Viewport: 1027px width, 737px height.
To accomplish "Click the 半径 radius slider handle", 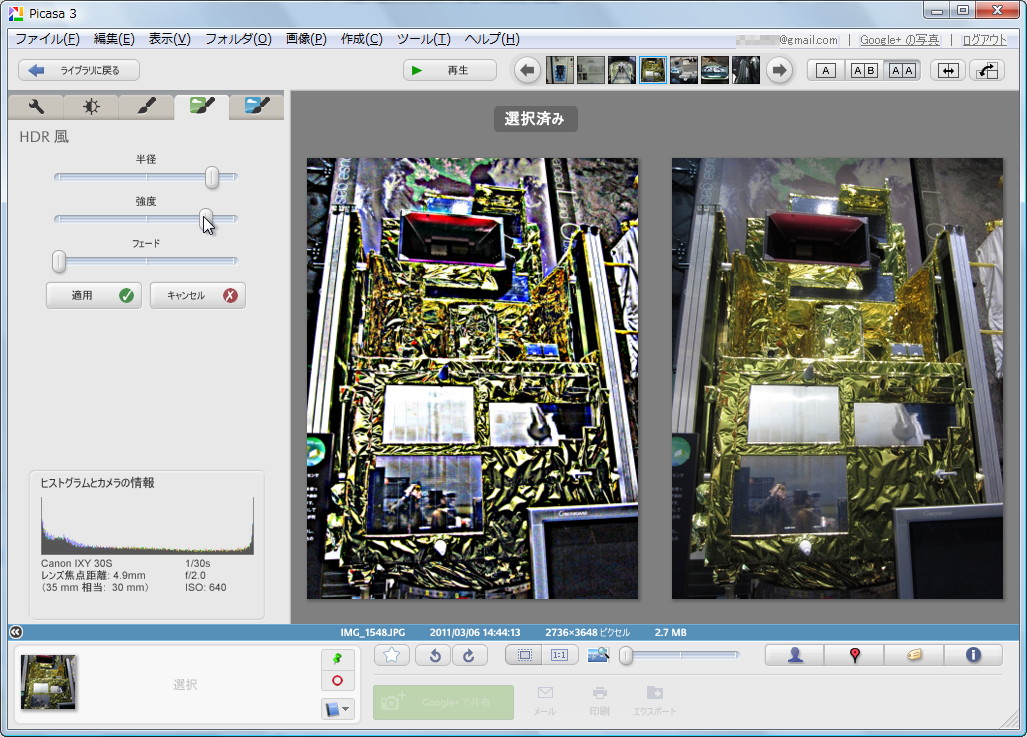I will [x=212, y=177].
